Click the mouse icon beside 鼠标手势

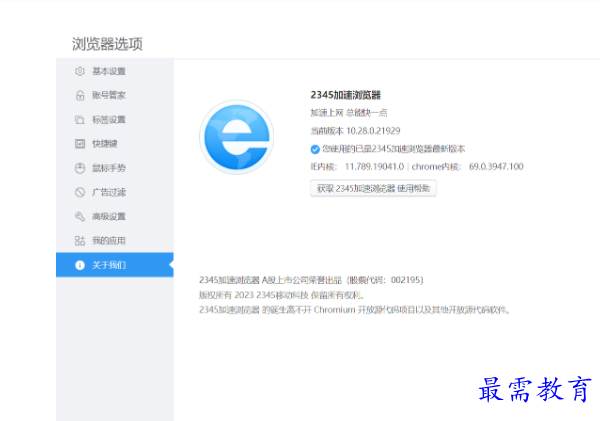80,168
